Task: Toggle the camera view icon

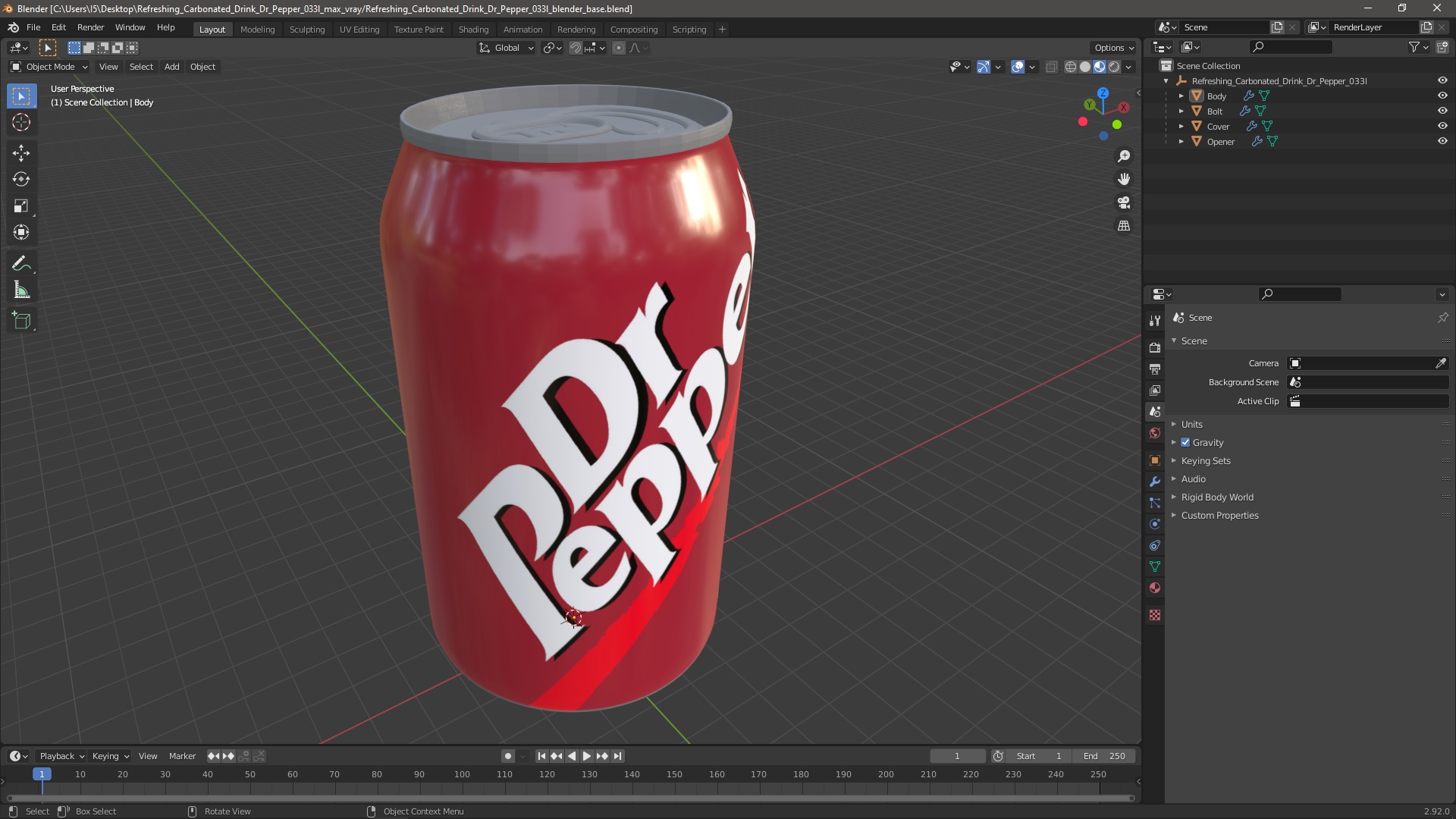Action: [x=1124, y=202]
